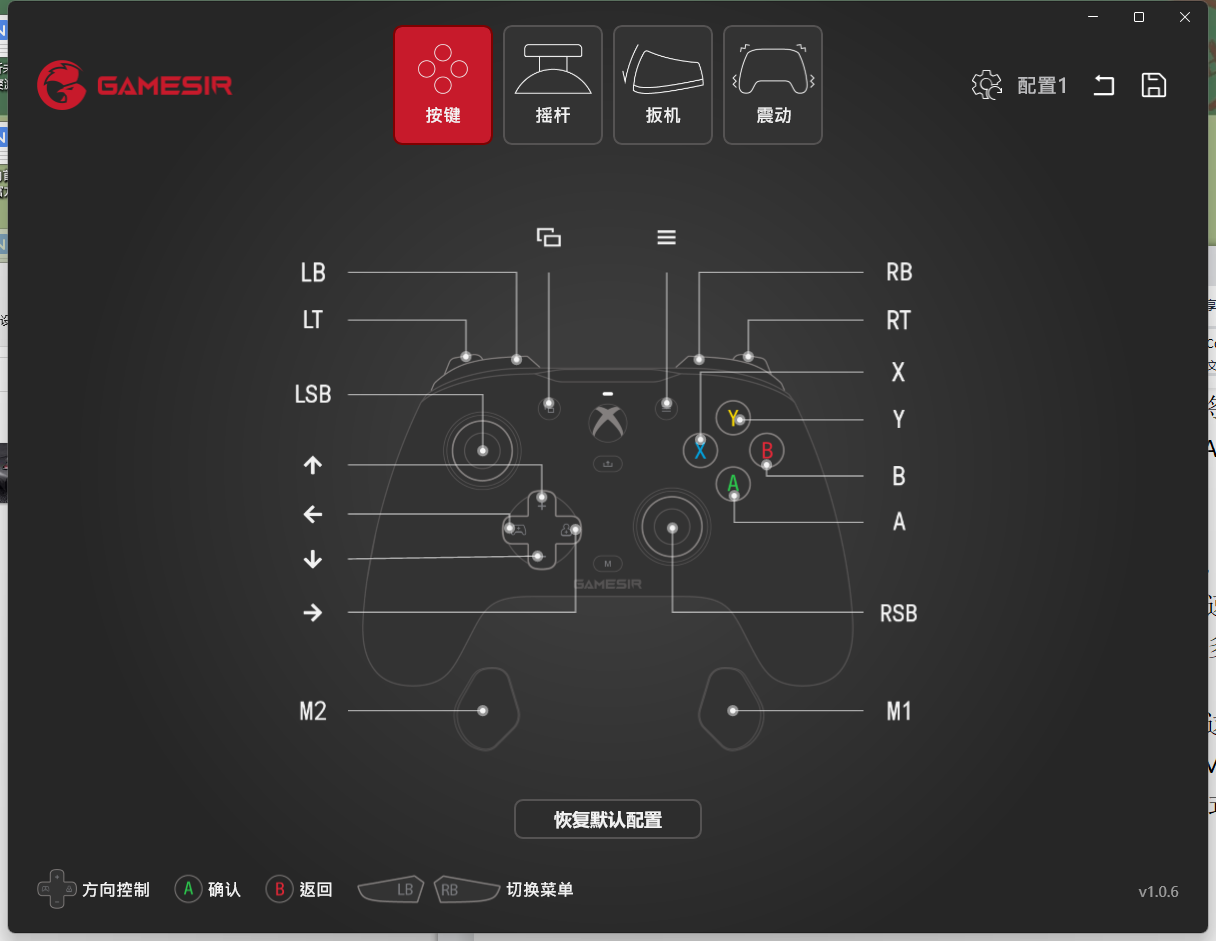
Task: Click the hamburger menu icon above controller
Action: pos(666,237)
